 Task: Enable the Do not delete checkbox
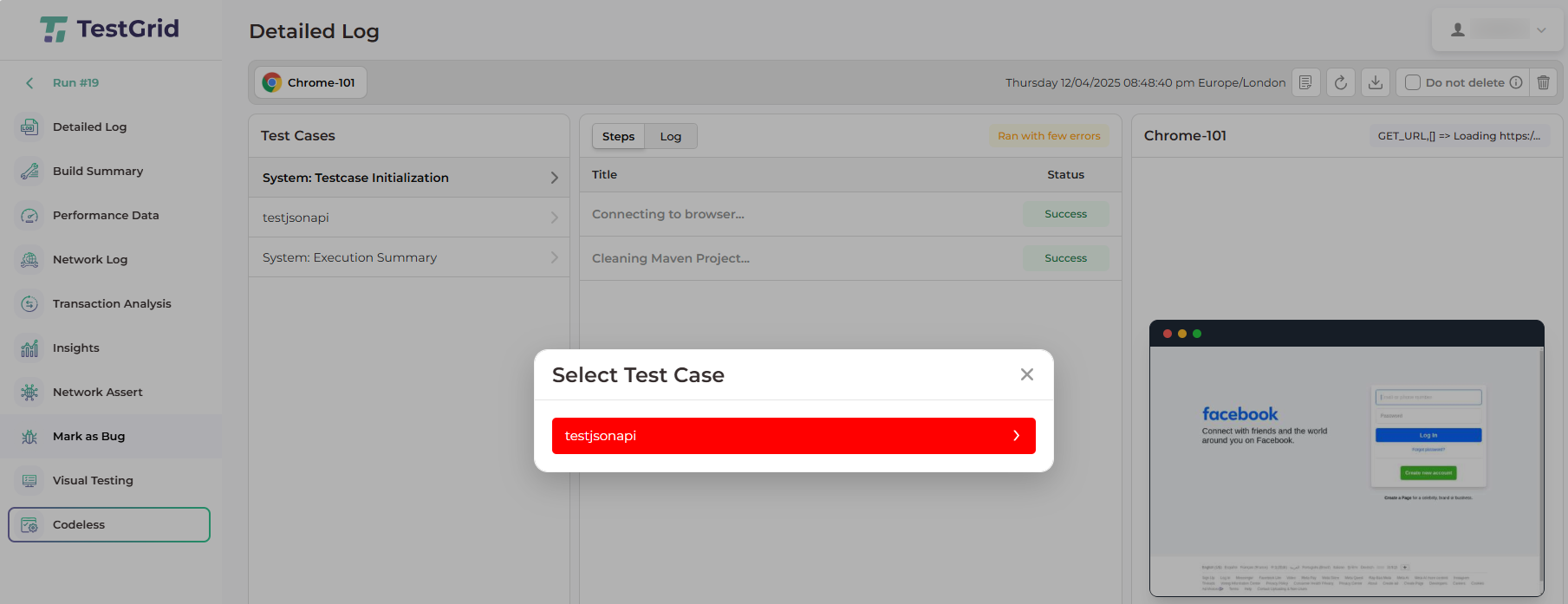click(x=1413, y=82)
